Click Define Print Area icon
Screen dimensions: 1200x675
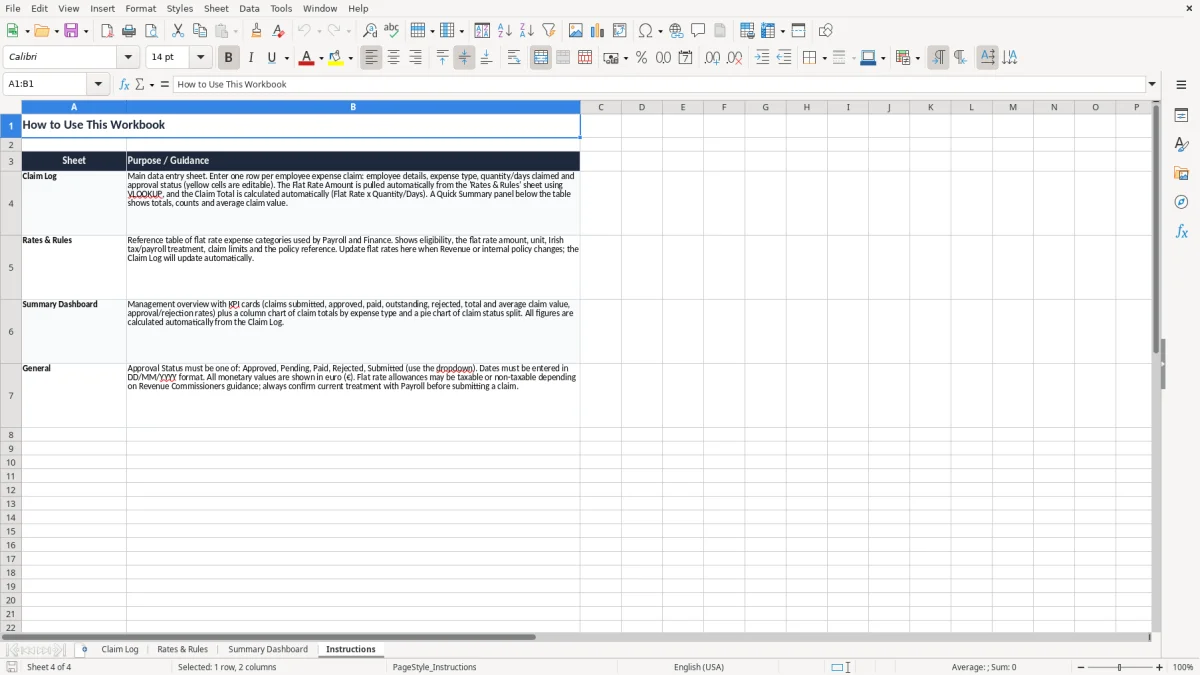747,31
